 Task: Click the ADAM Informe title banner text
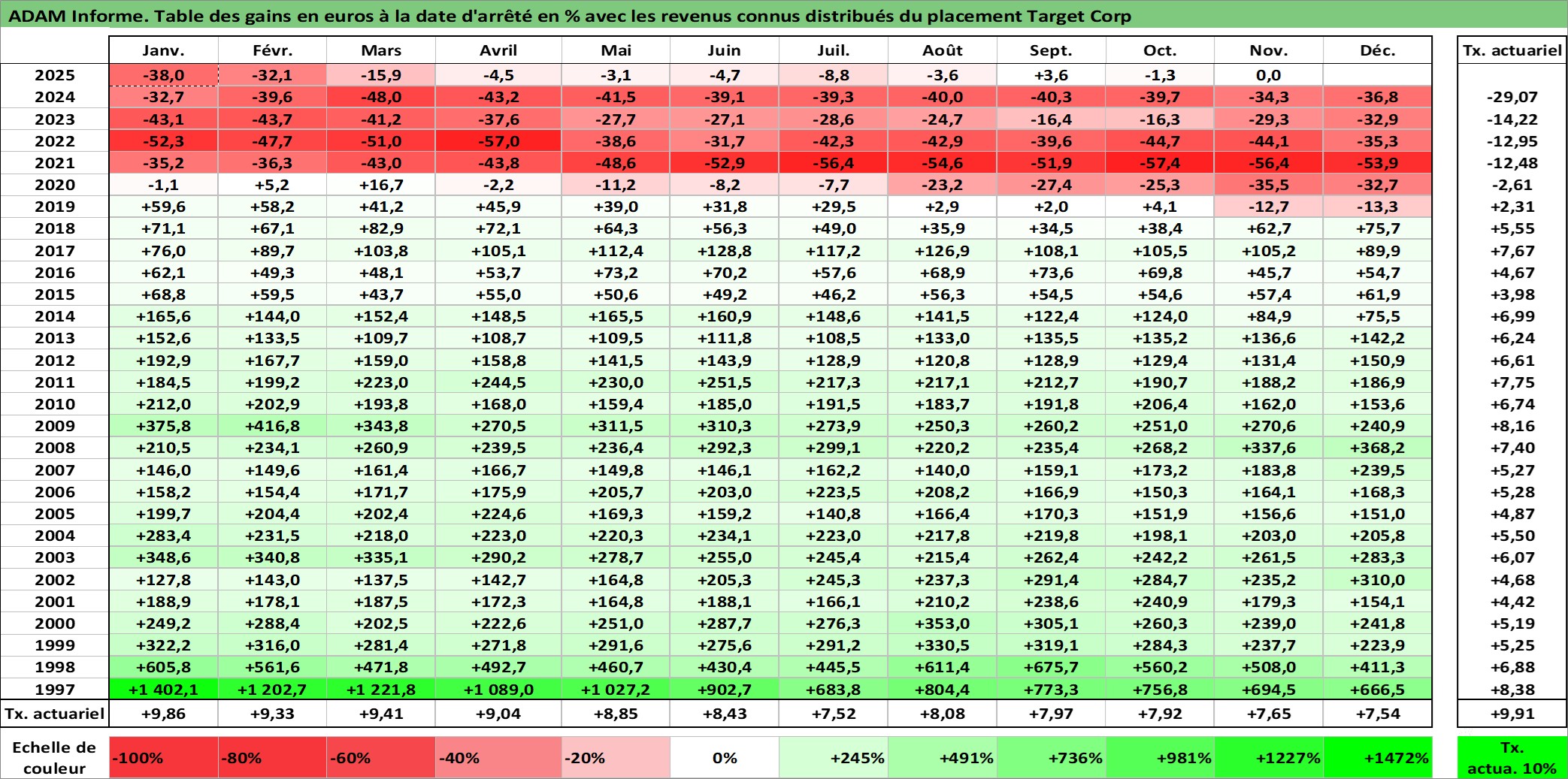click(x=570, y=16)
